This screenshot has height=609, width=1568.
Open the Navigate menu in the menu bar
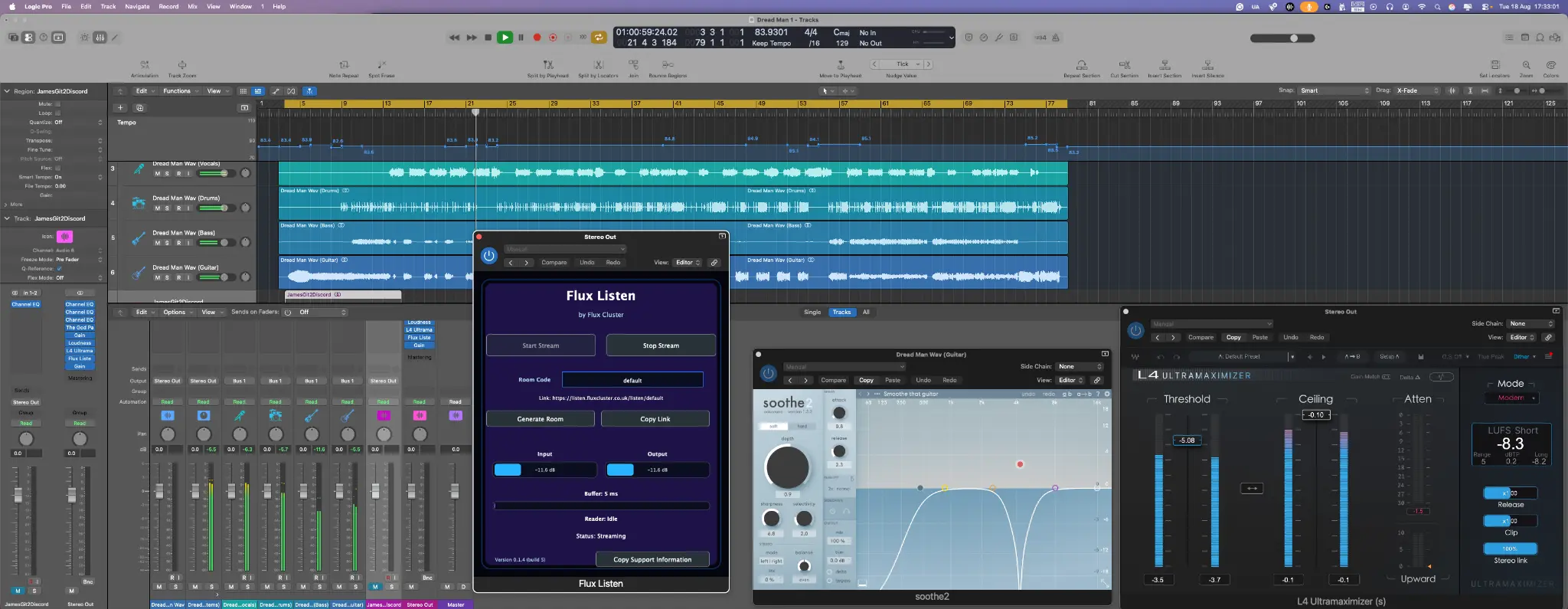137,6
